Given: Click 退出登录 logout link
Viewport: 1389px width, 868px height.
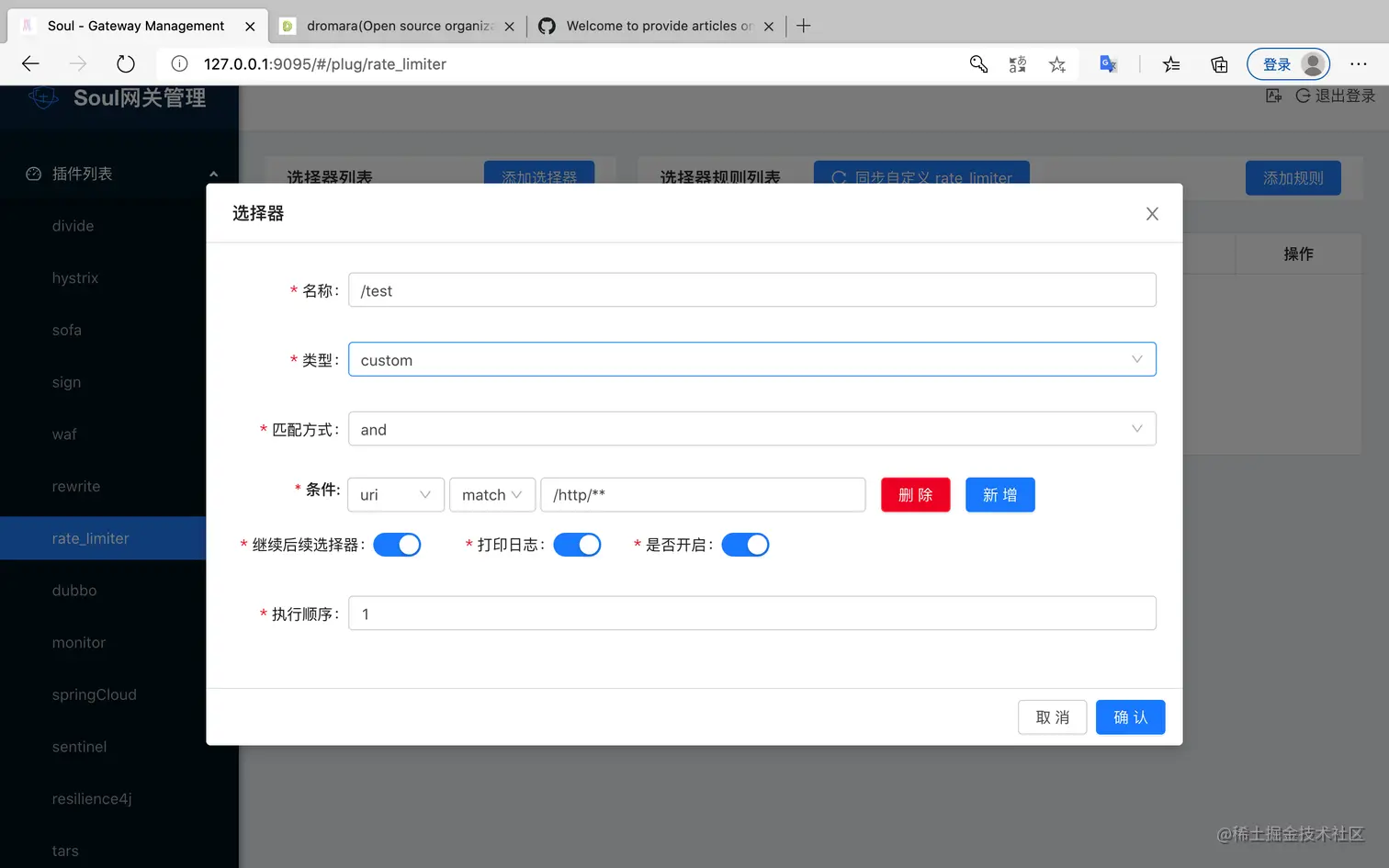Looking at the screenshot, I should (1336, 96).
